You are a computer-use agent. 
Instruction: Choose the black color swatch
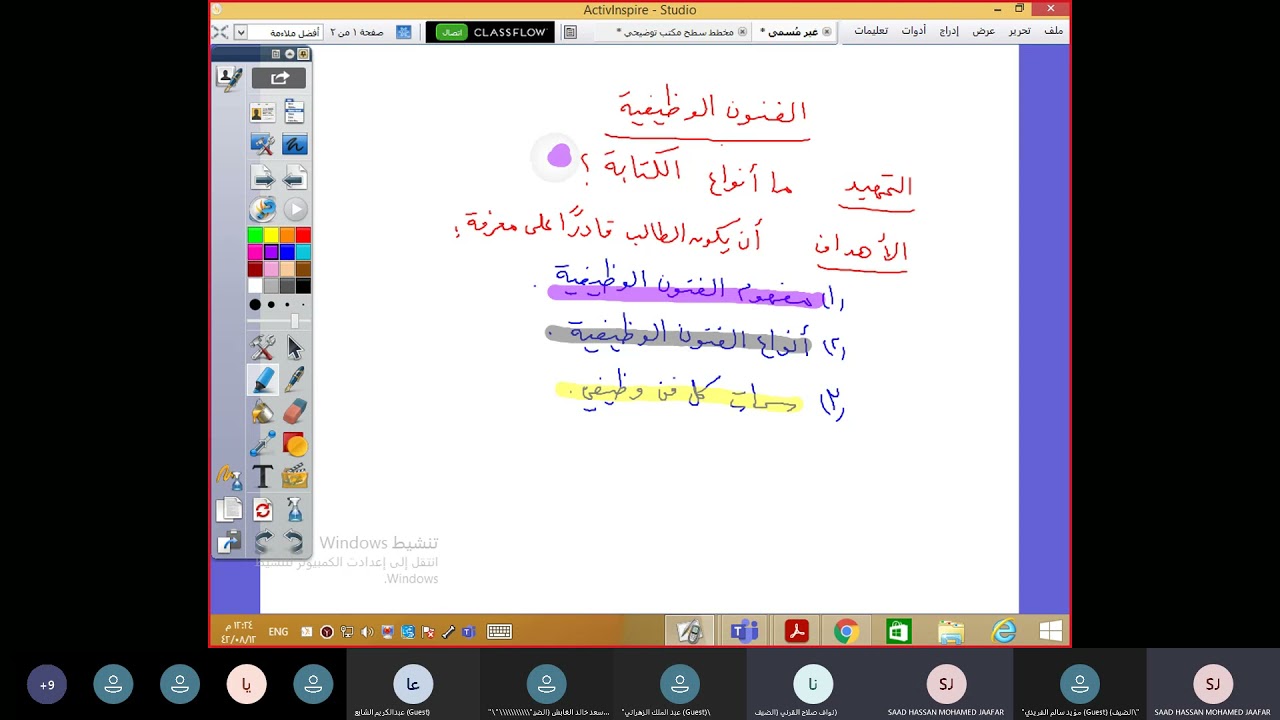click(303, 286)
